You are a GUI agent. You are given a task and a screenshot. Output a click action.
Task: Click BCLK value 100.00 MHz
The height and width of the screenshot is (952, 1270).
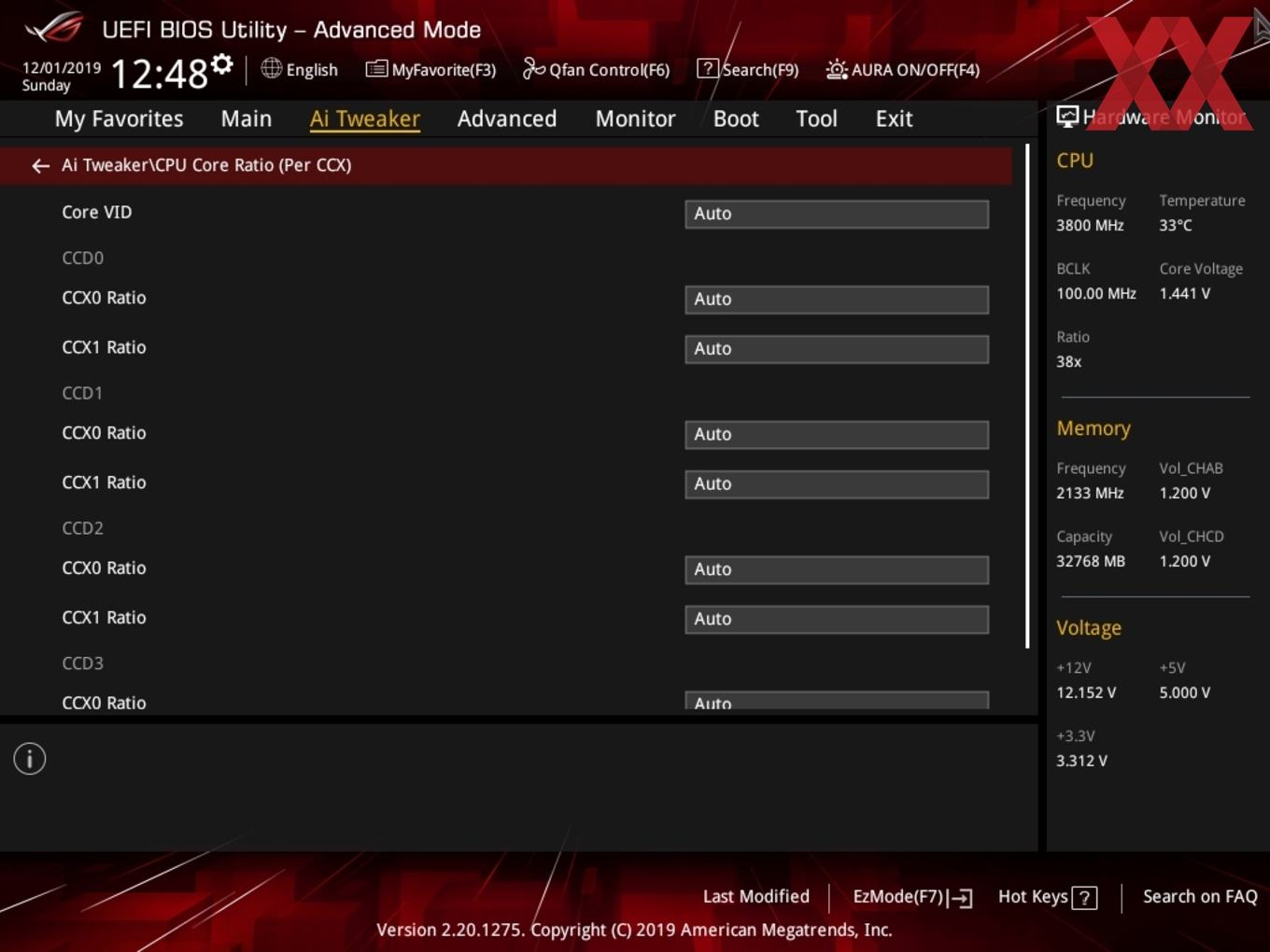1096,294
